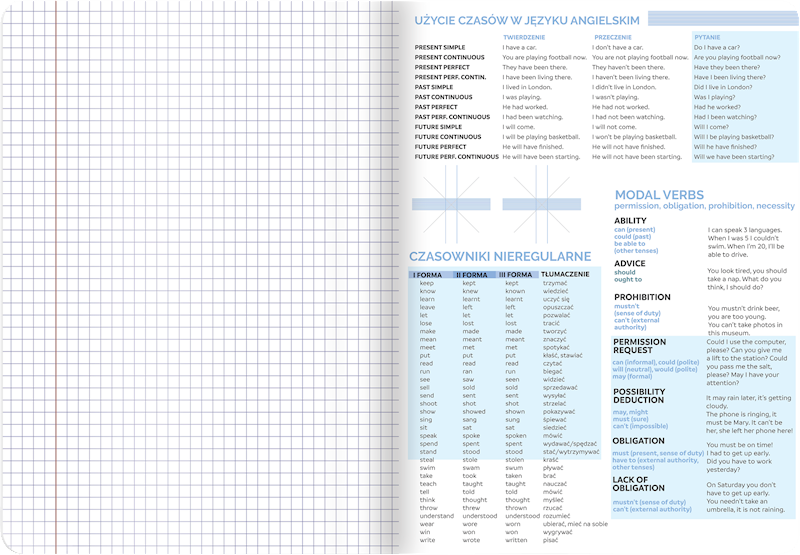Select 'Will we have been starting?'
The image size is (800, 555).
click(734, 157)
